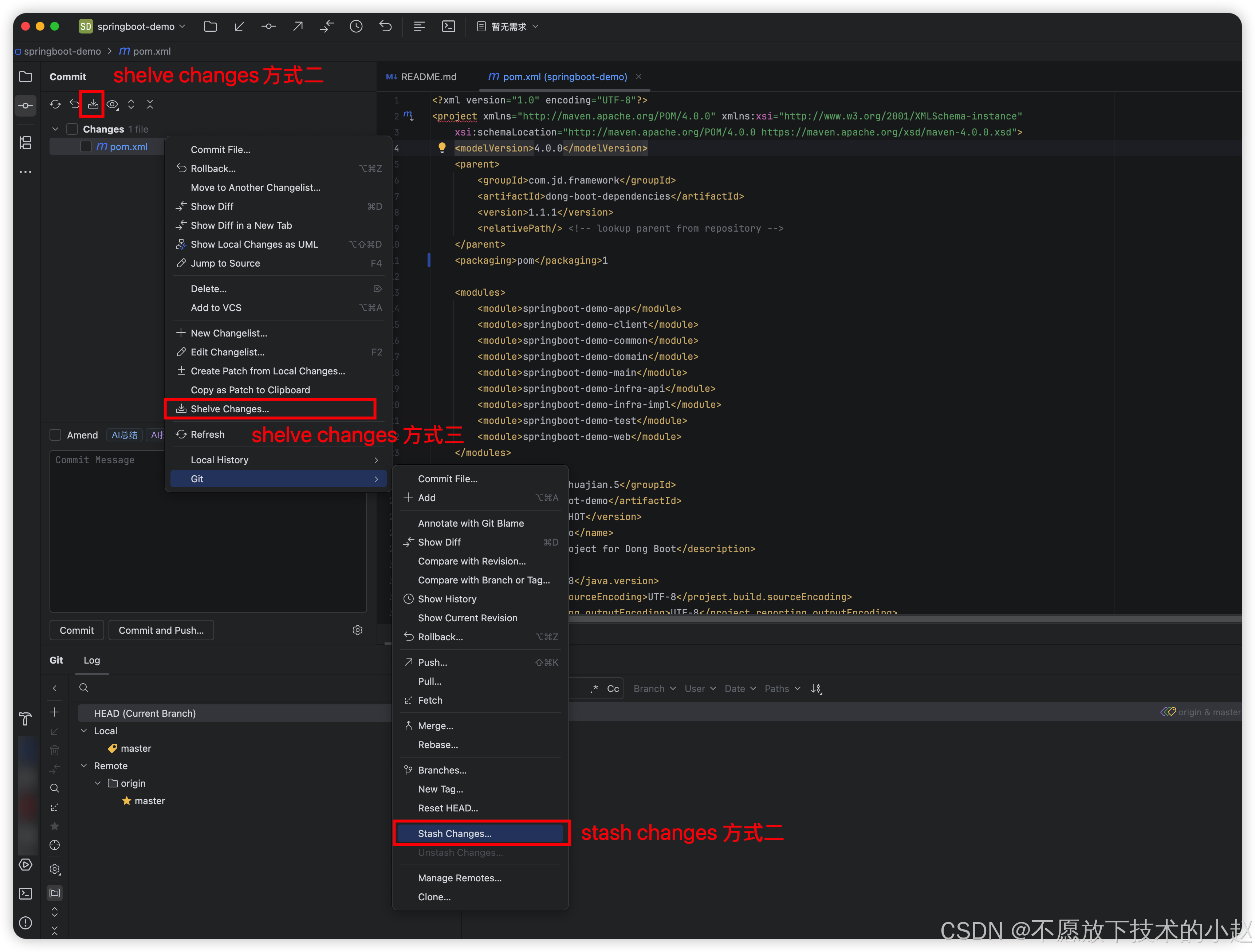Toggle the Cc match case option
This screenshot has width=1255, height=952.
coord(613,689)
